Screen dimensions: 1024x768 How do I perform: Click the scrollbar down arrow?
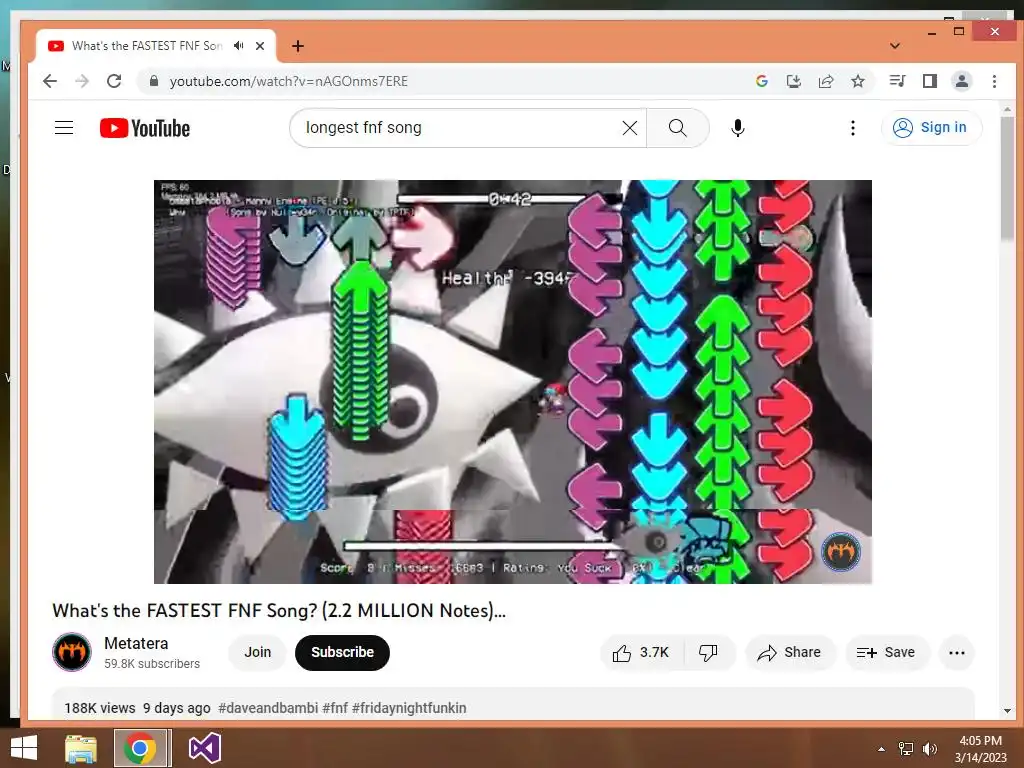[x=1007, y=710]
